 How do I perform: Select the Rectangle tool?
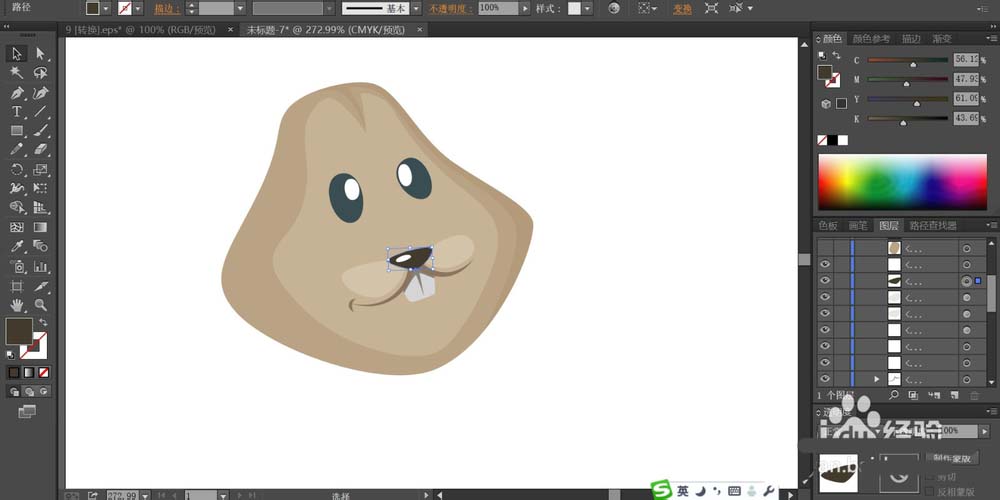pos(17,131)
